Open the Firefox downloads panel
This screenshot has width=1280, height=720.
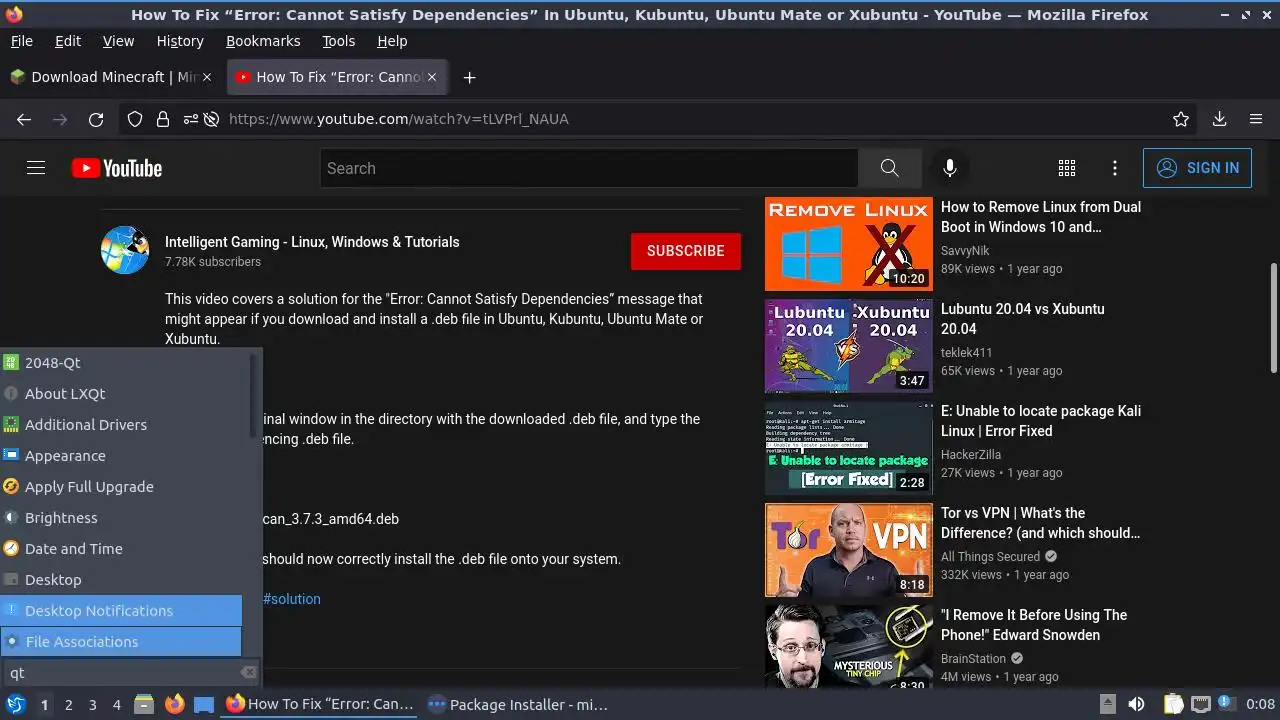tap(1219, 119)
